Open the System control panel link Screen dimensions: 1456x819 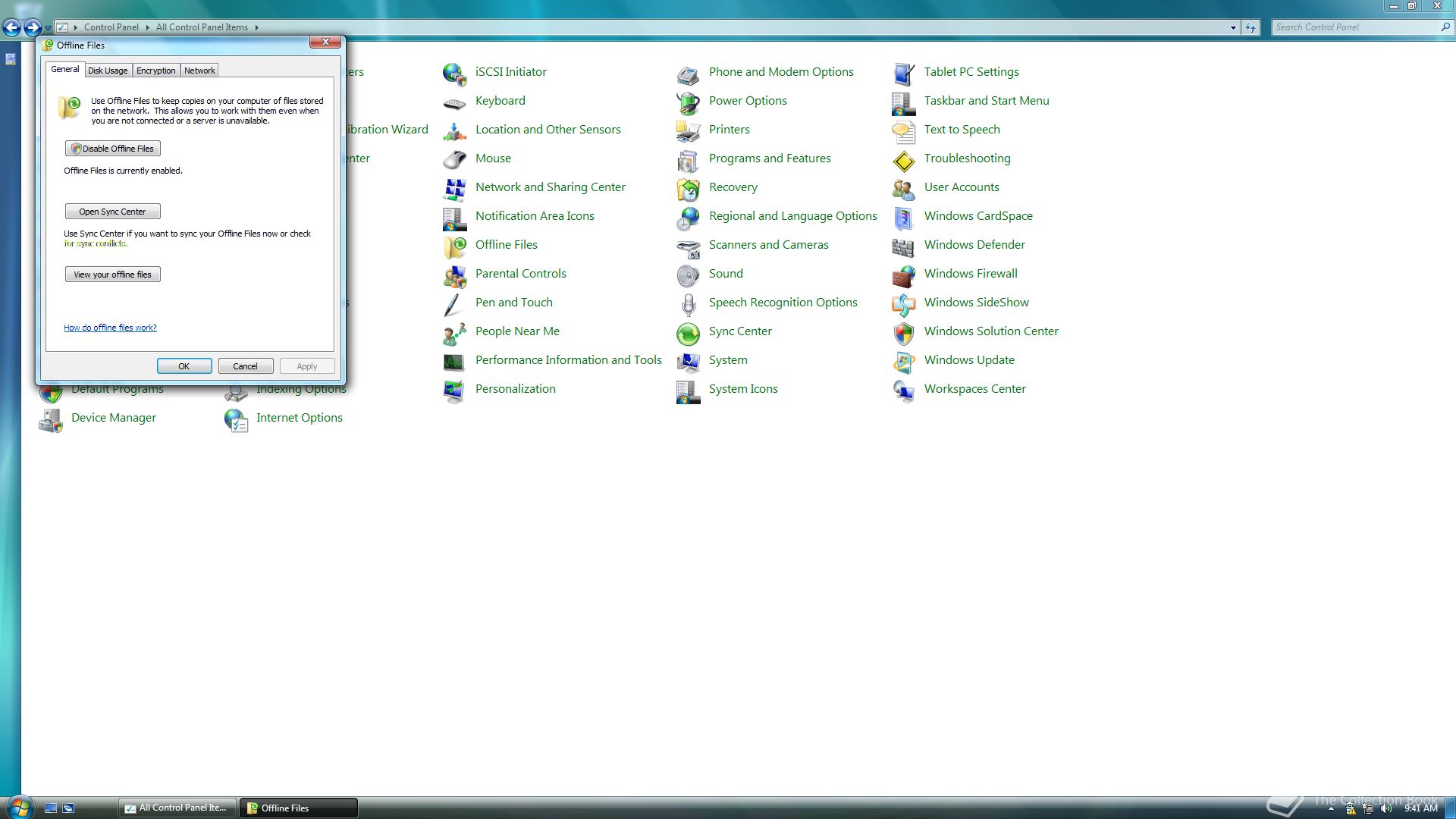pyautogui.click(x=728, y=360)
